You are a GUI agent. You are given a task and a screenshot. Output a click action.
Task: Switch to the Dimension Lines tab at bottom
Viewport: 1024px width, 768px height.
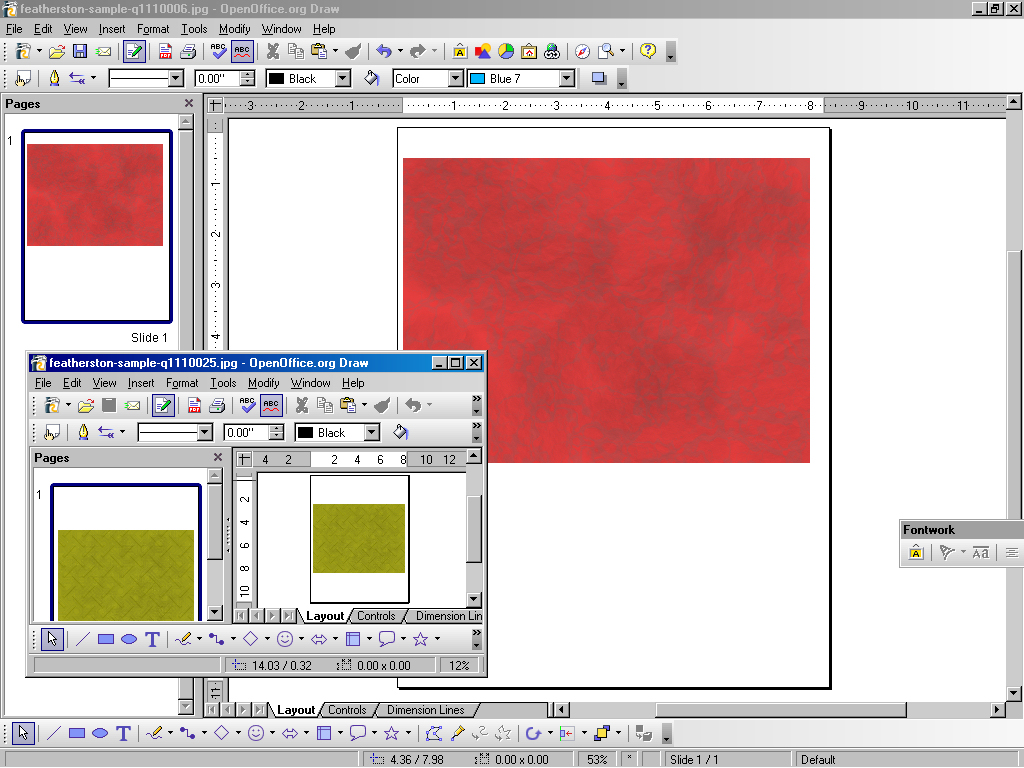425,710
